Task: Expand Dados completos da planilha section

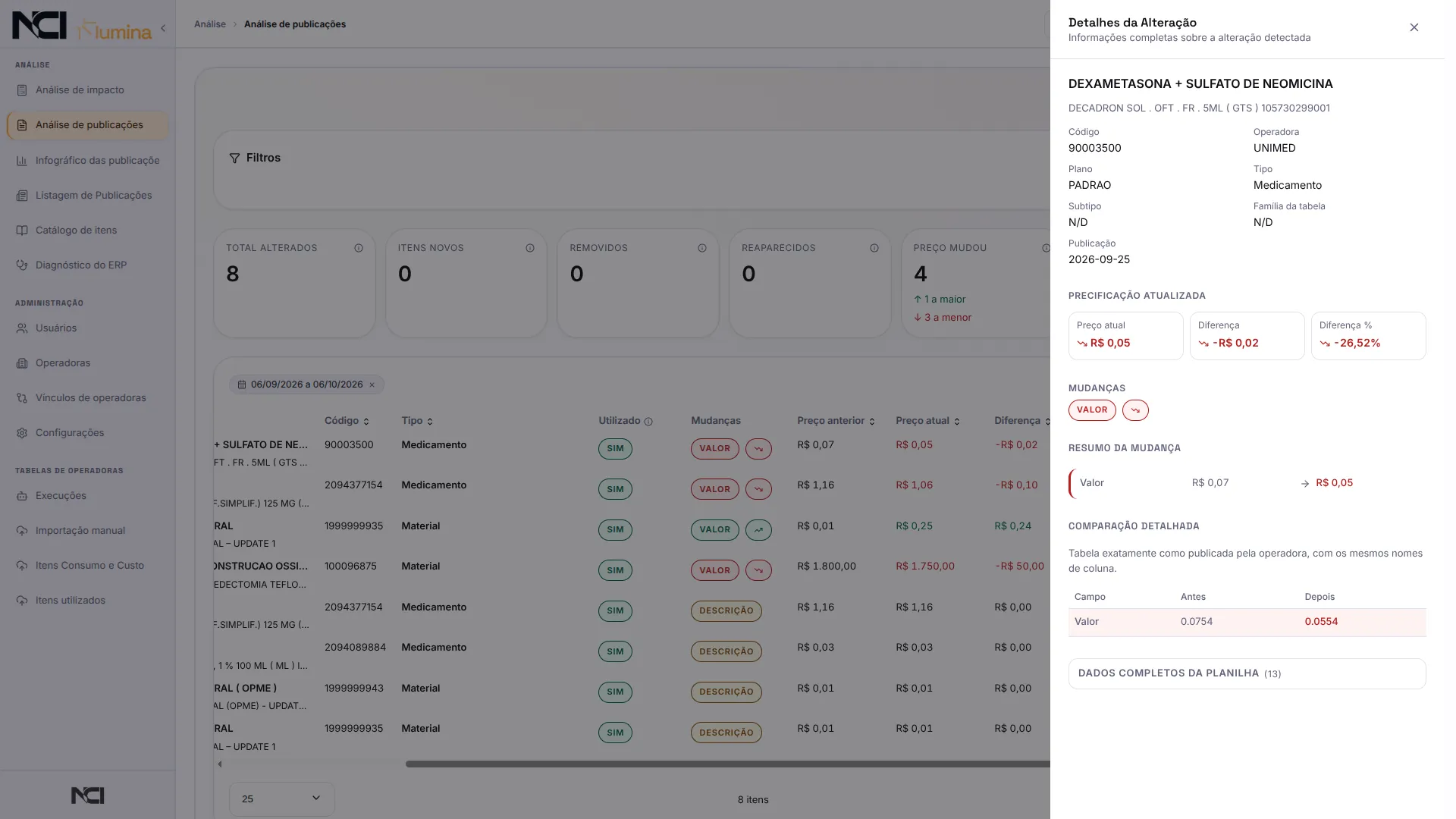Action: tap(1247, 673)
